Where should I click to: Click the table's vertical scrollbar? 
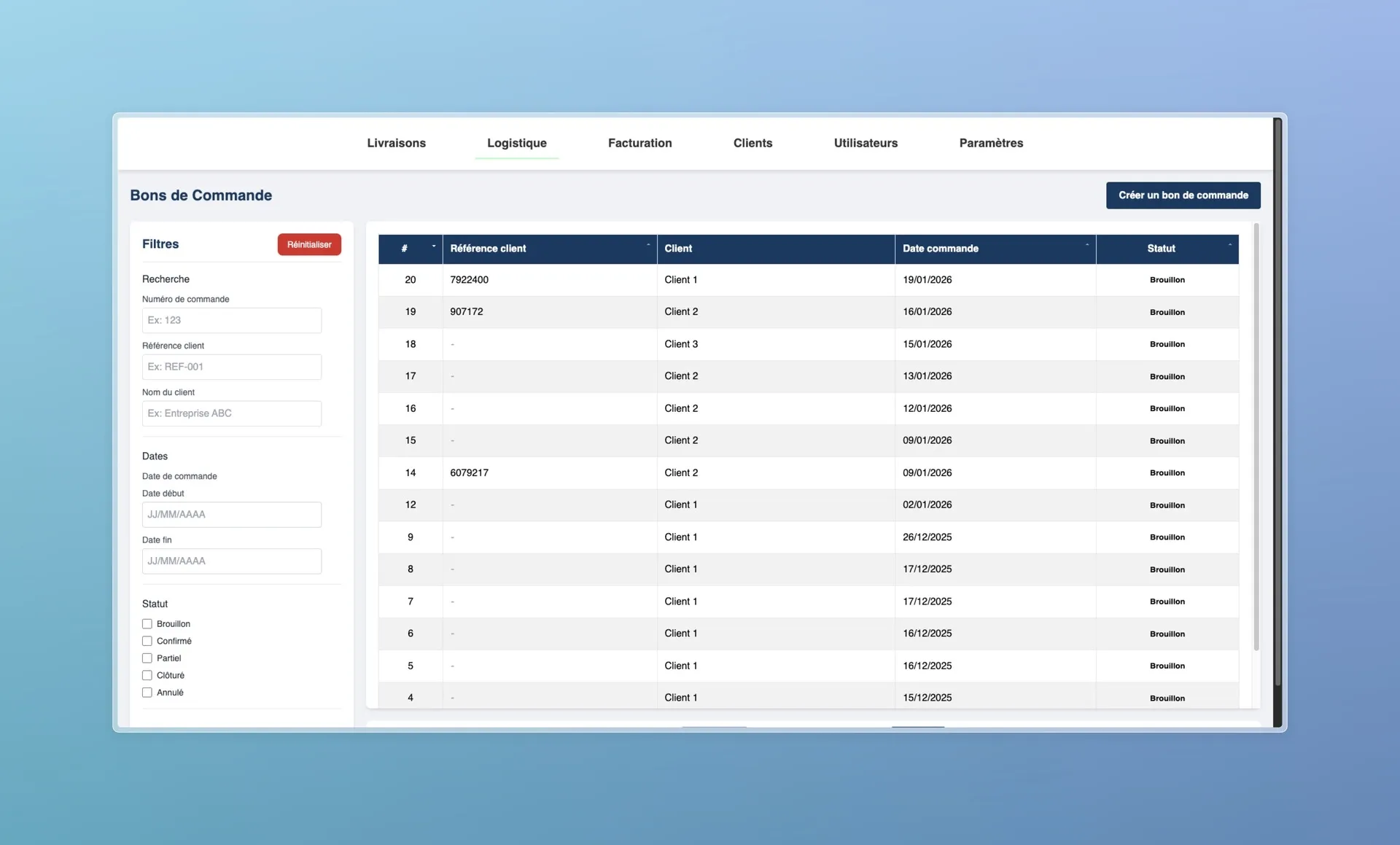pyautogui.click(x=1256, y=437)
